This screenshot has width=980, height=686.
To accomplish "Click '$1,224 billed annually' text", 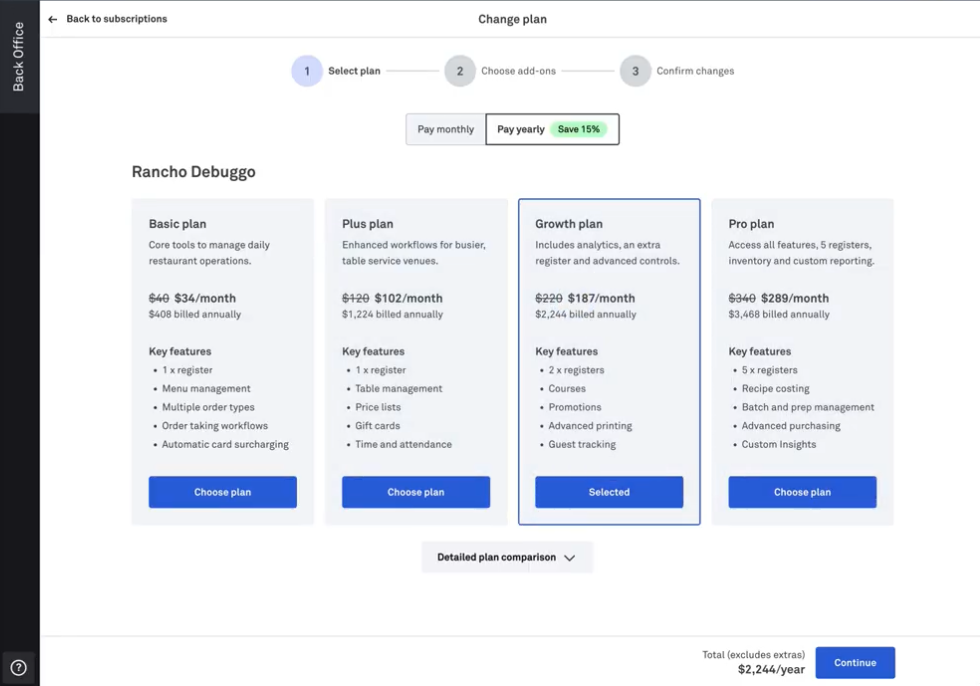I will point(392,314).
